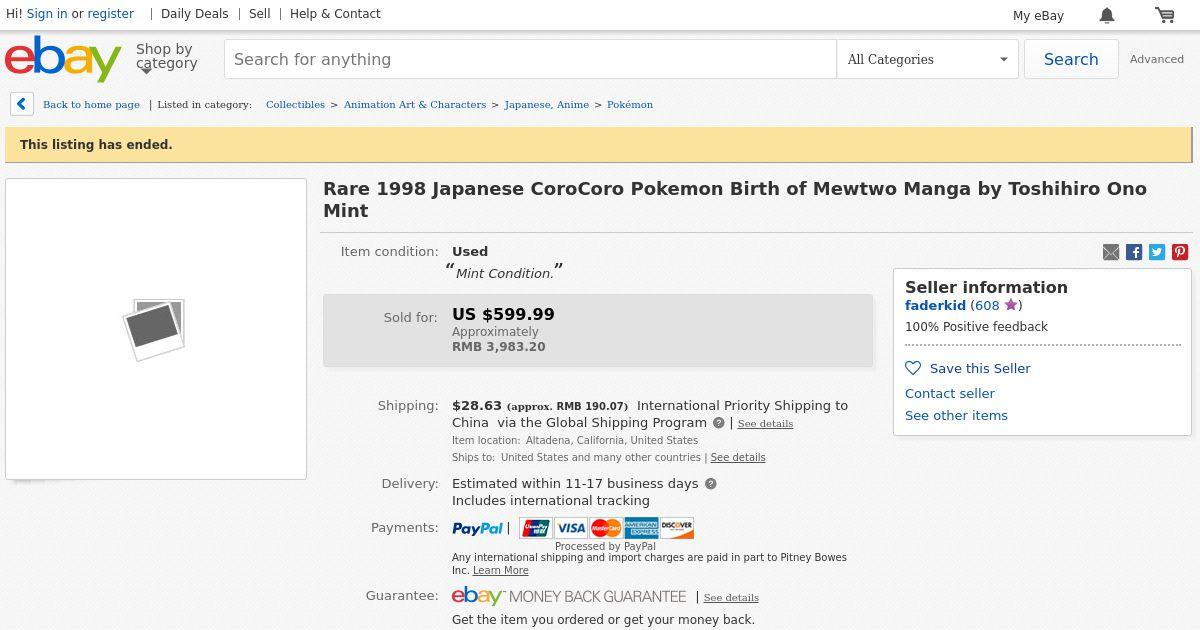Open the shopping cart icon

point(1165,15)
